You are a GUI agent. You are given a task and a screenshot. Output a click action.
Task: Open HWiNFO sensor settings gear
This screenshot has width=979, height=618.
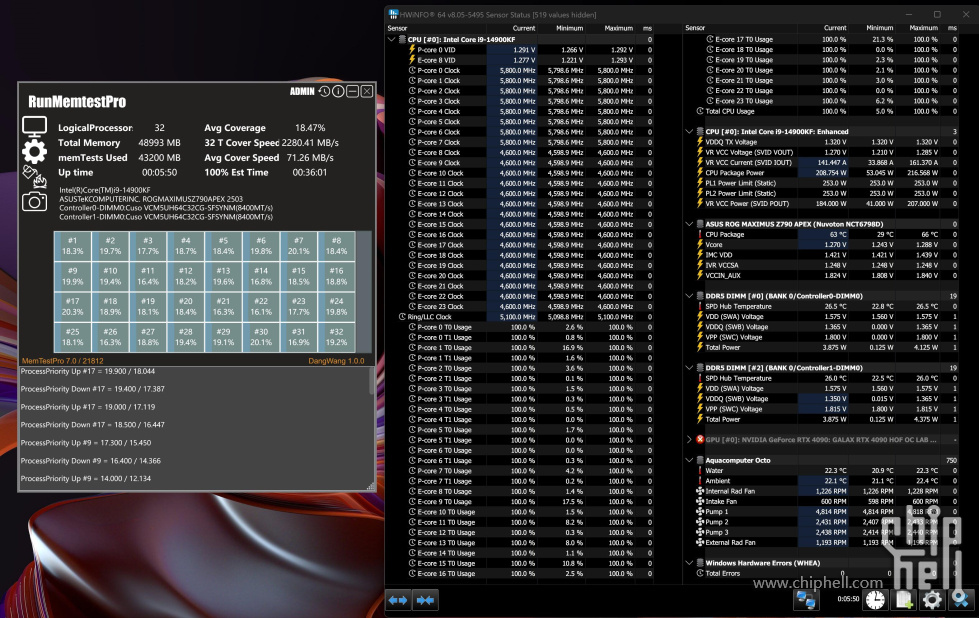[932, 600]
